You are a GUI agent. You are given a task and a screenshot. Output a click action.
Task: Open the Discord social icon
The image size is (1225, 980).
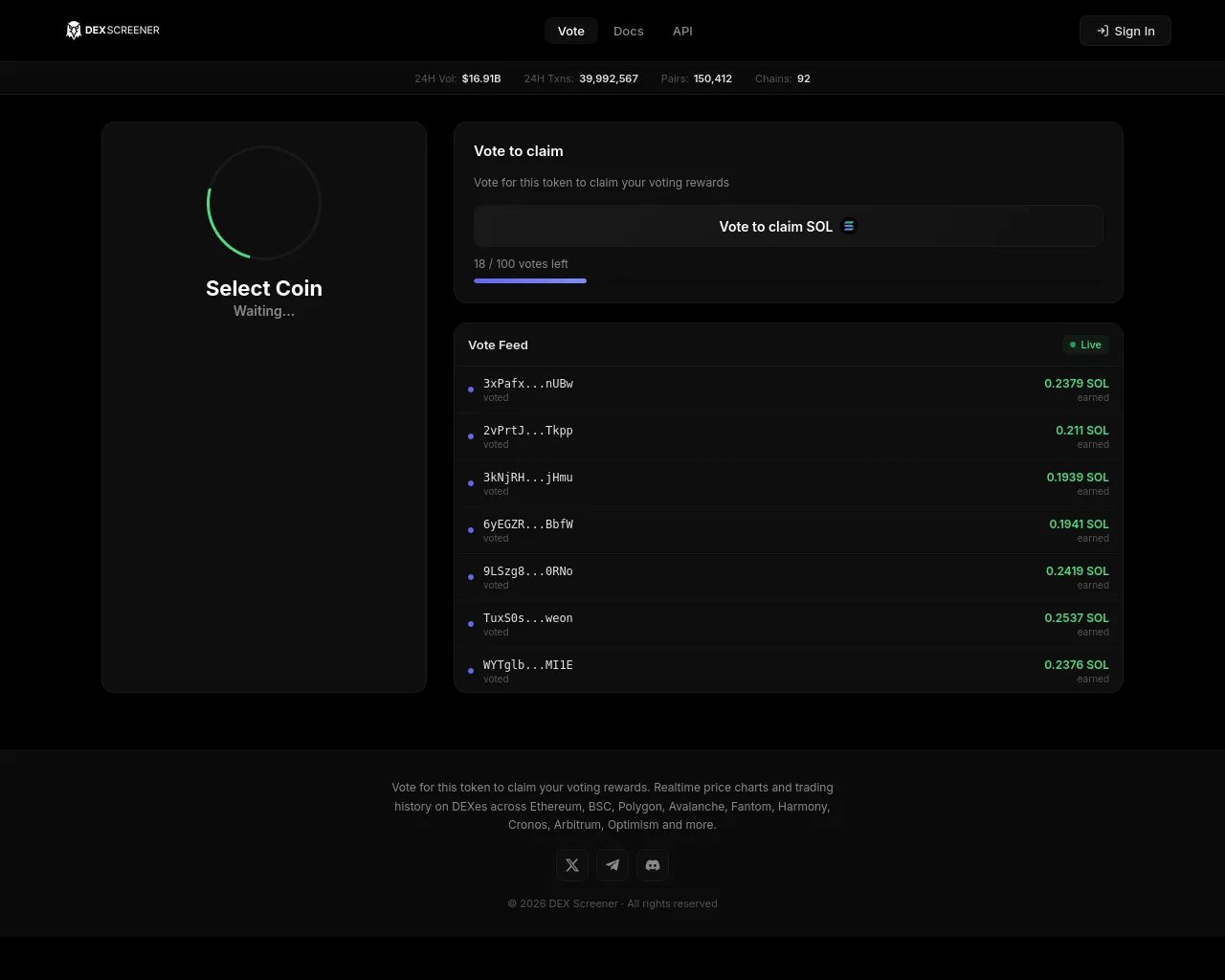click(653, 865)
